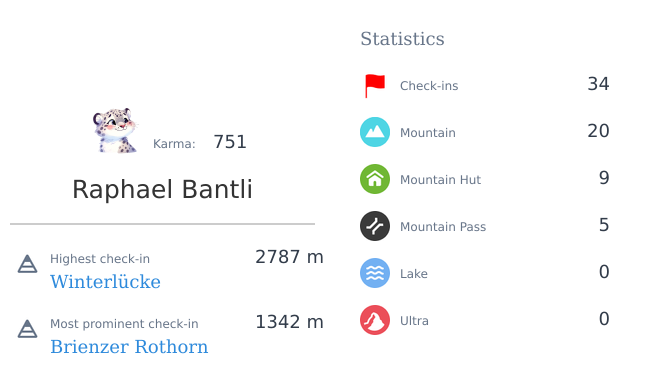Click the triangle icon beside Highest check-in
This screenshot has height=385, width=650.
point(27,264)
